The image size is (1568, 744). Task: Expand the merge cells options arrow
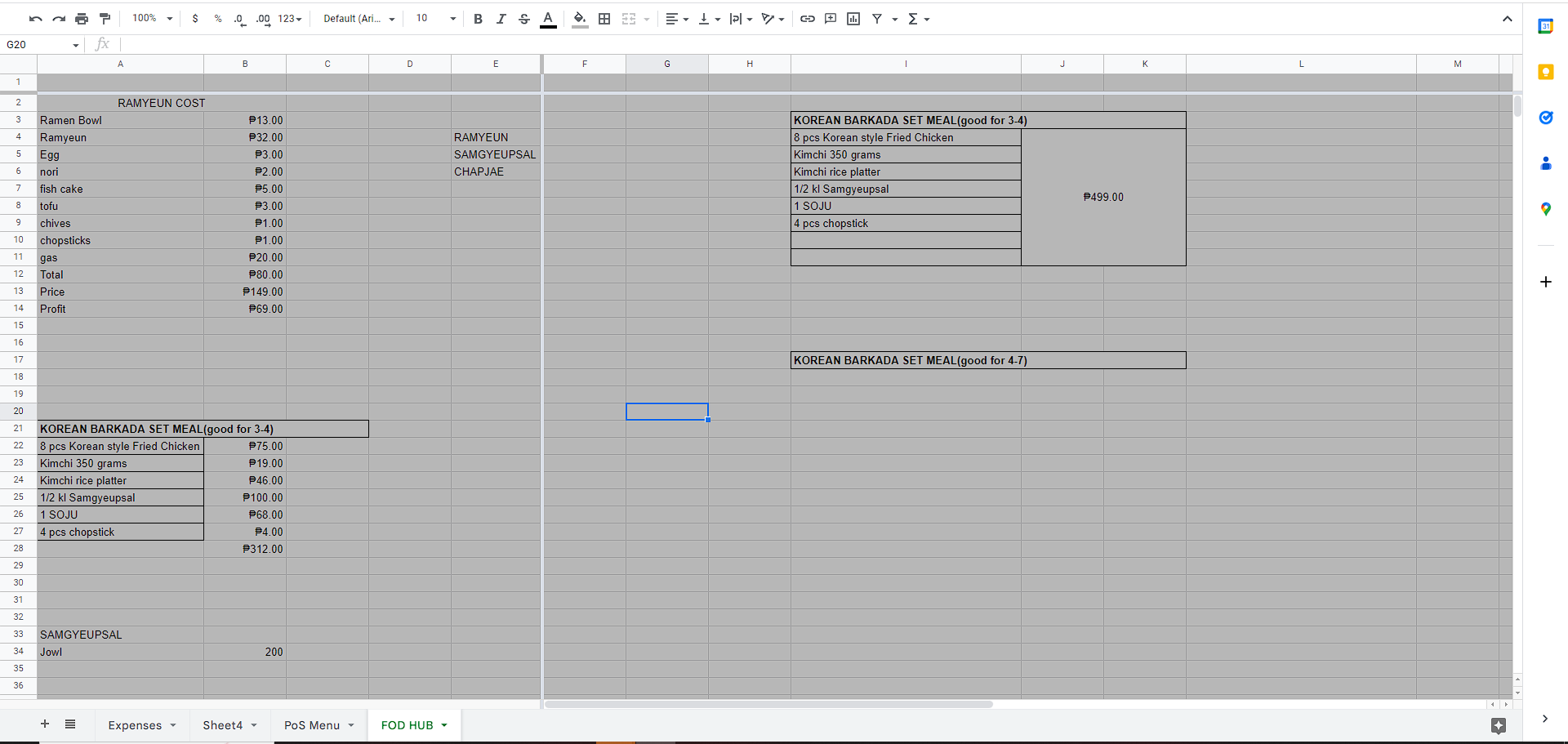coord(647,19)
